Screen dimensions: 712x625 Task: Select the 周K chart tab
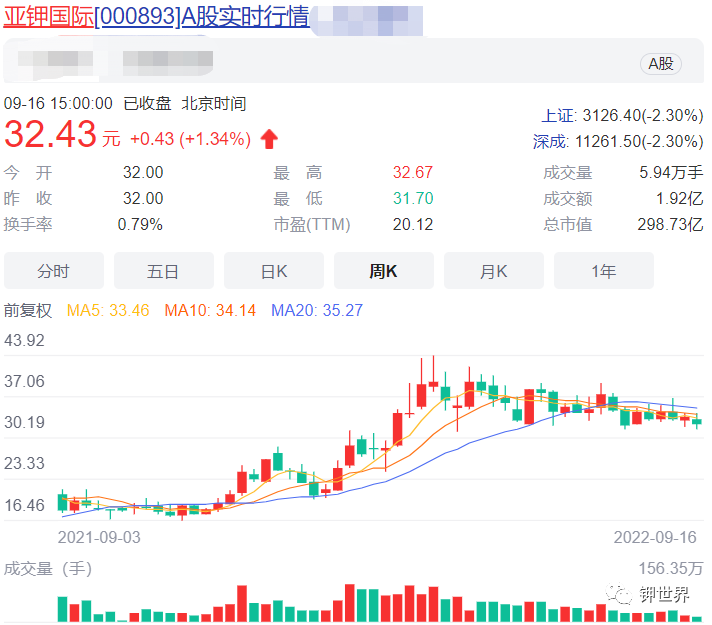[384, 271]
